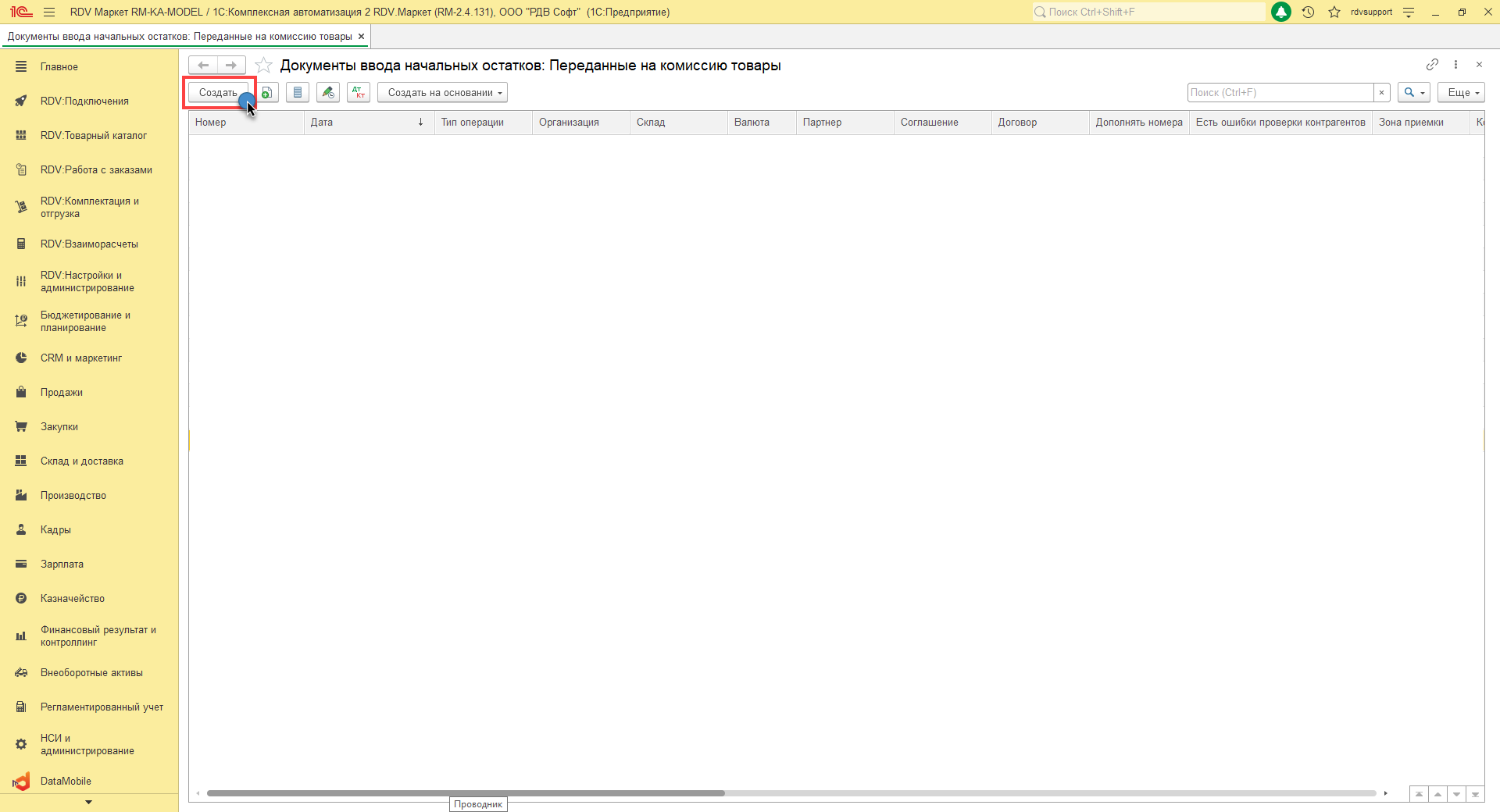This screenshot has height=812, width=1500.
Task: Sort by the Дата column header
Action: tap(369, 123)
